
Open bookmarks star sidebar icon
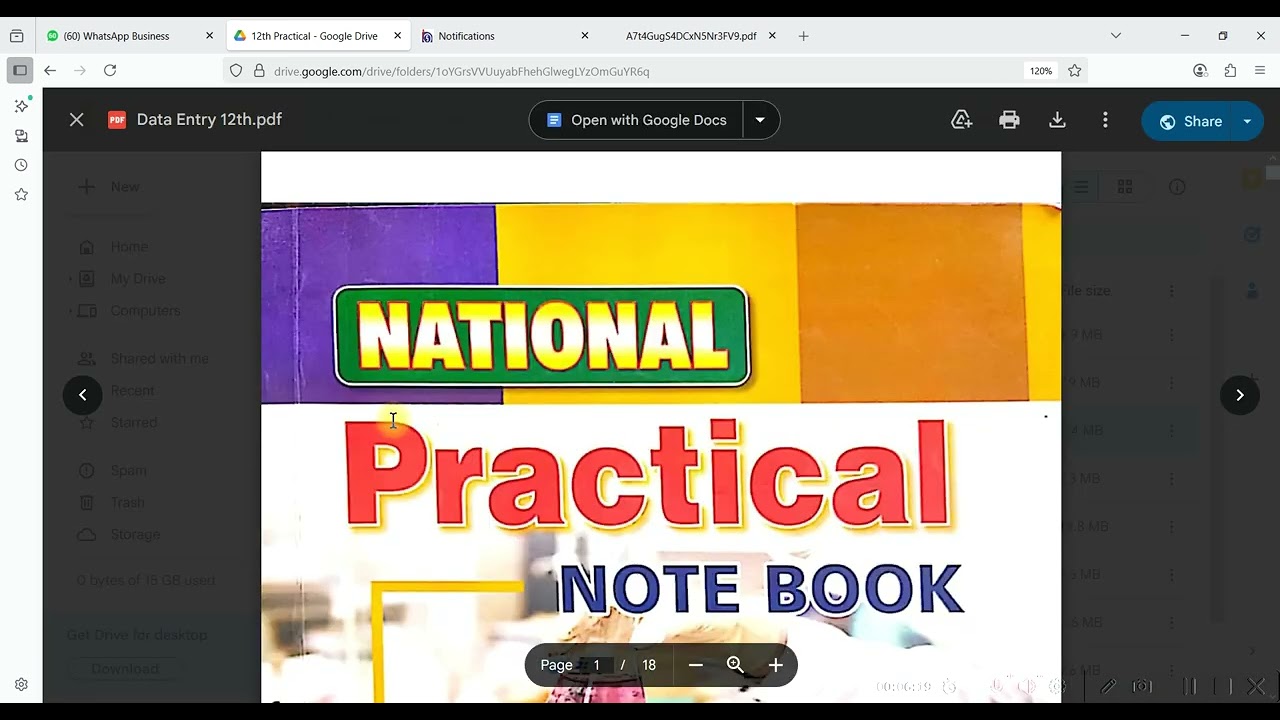pyautogui.click(x=21, y=195)
